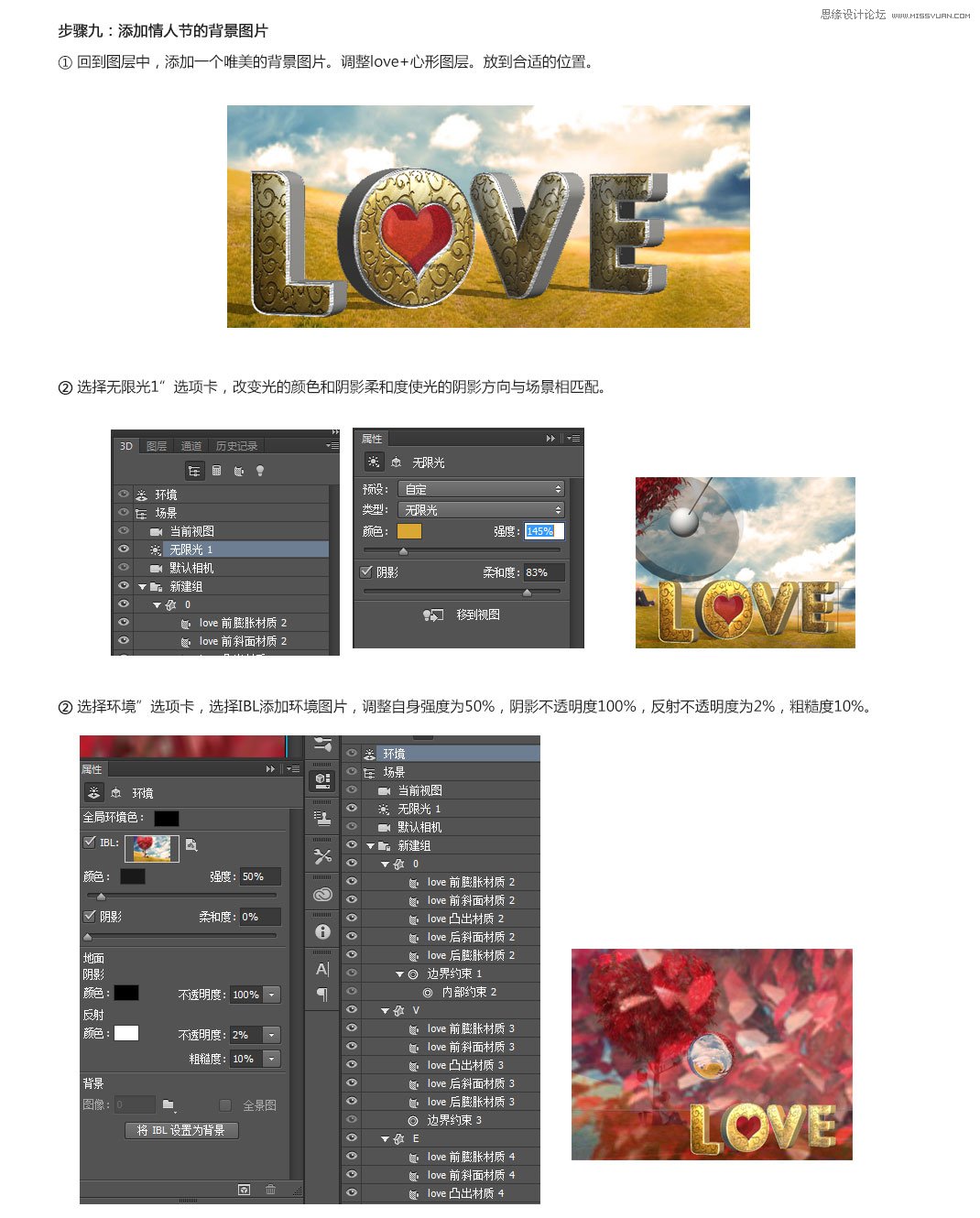Screen dimensions: 980x1218
Task: Click the IBL image thumbnail
Action: pos(152,849)
